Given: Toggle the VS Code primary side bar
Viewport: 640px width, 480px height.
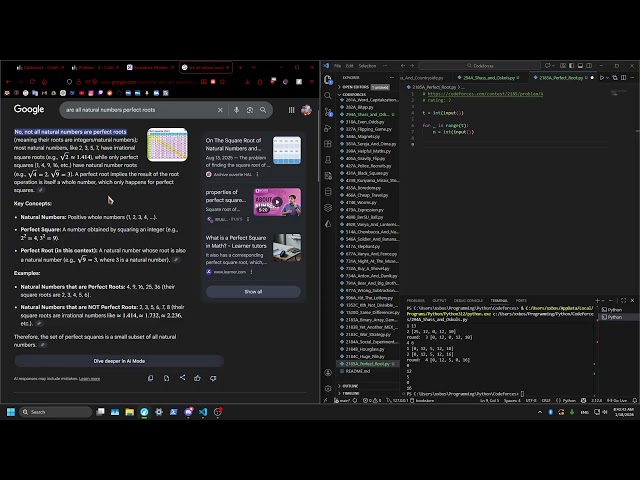Looking at the screenshot, I should (571, 65).
